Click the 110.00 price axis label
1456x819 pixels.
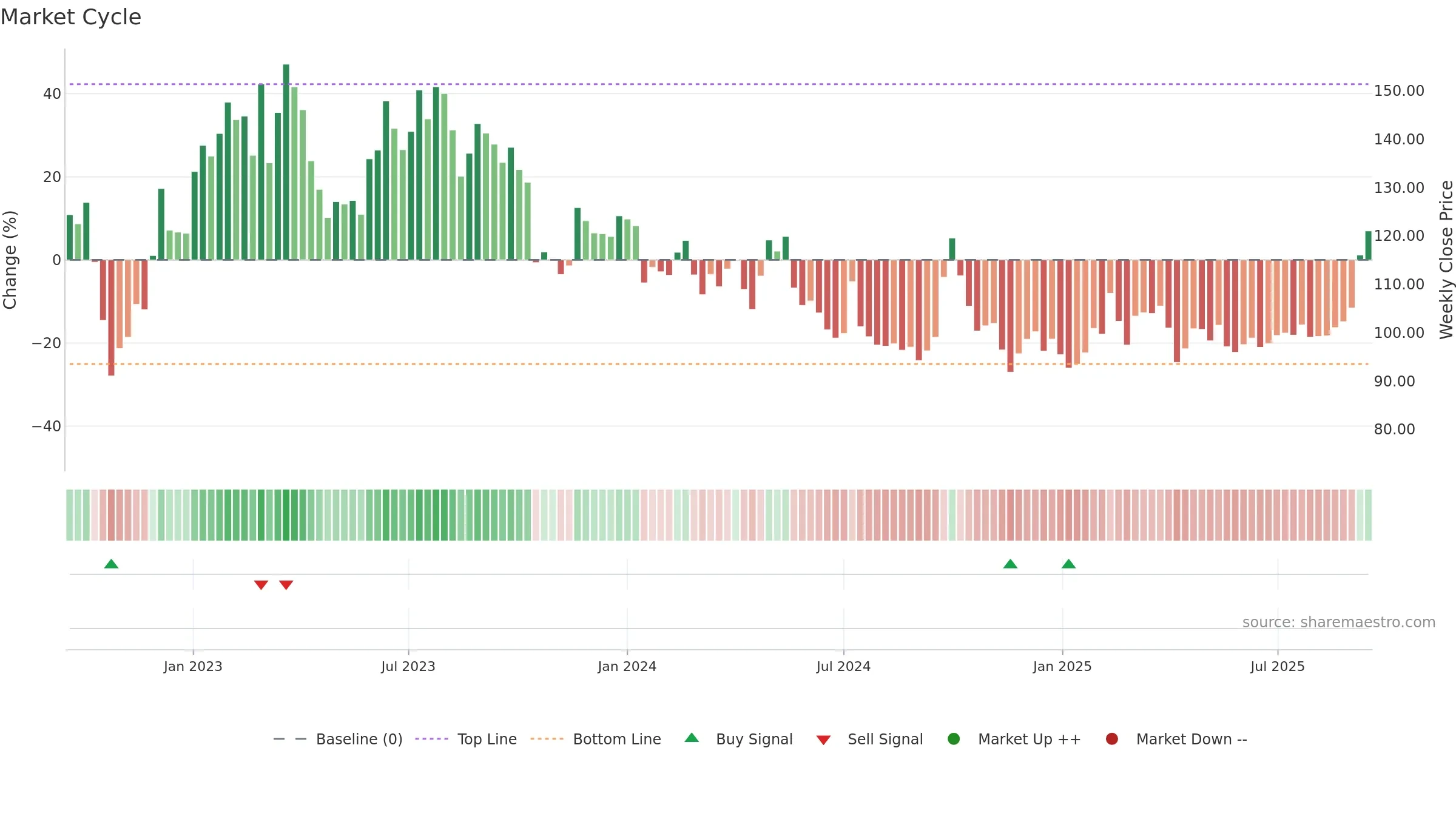1399,285
